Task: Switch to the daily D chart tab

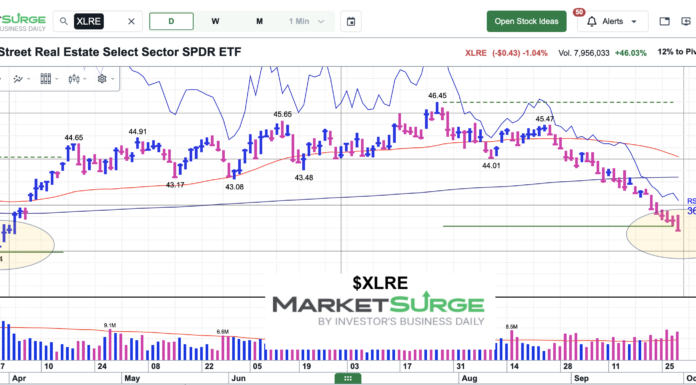Action: tap(171, 21)
